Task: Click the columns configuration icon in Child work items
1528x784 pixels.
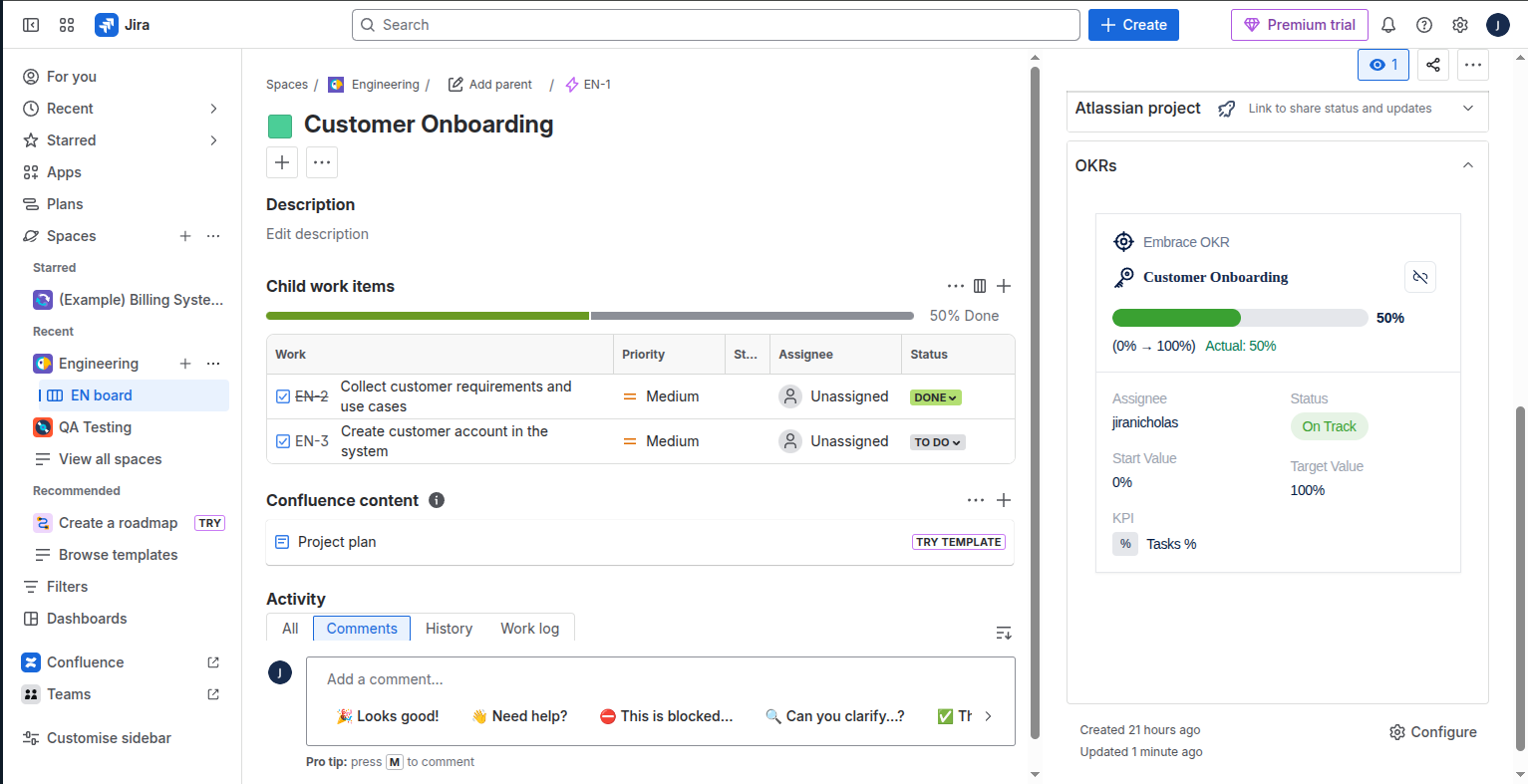Action: [980, 286]
